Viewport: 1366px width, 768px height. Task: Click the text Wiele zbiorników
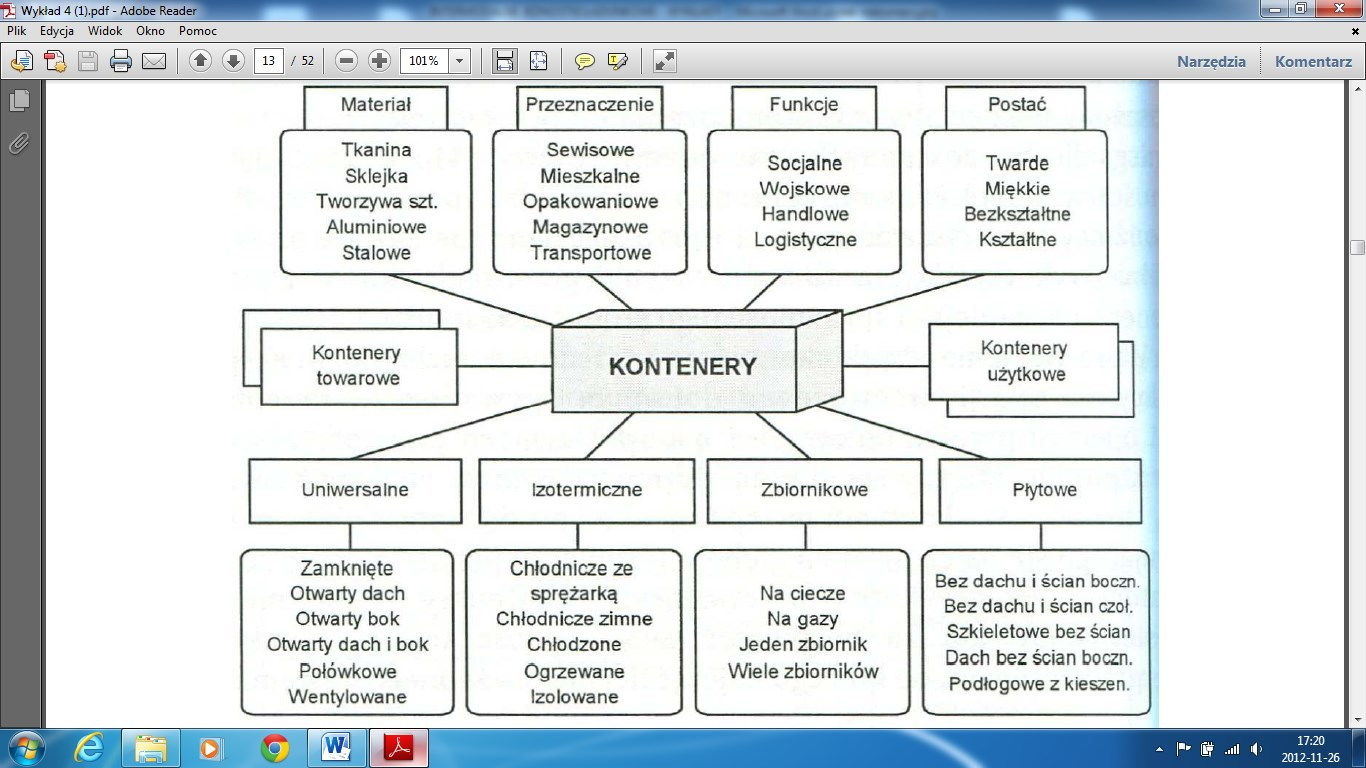point(803,671)
